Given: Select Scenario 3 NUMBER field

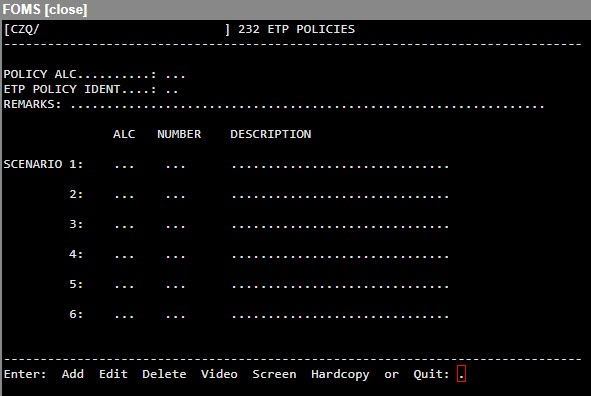Looking at the screenshot, I should pyautogui.click(x=176, y=225).
